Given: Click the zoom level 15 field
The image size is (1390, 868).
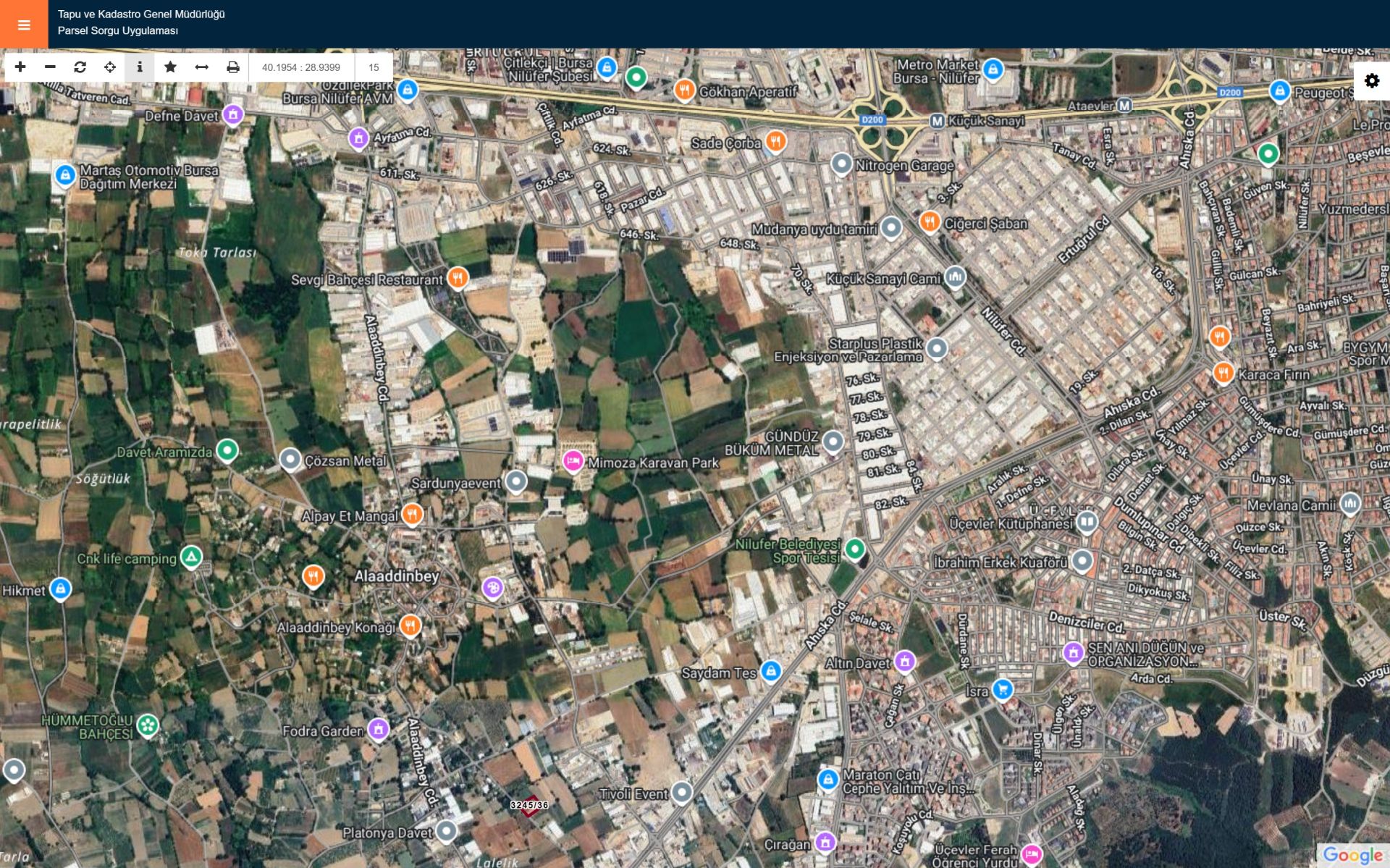Looking at the screenshot, I should click(x=374, y=67).
